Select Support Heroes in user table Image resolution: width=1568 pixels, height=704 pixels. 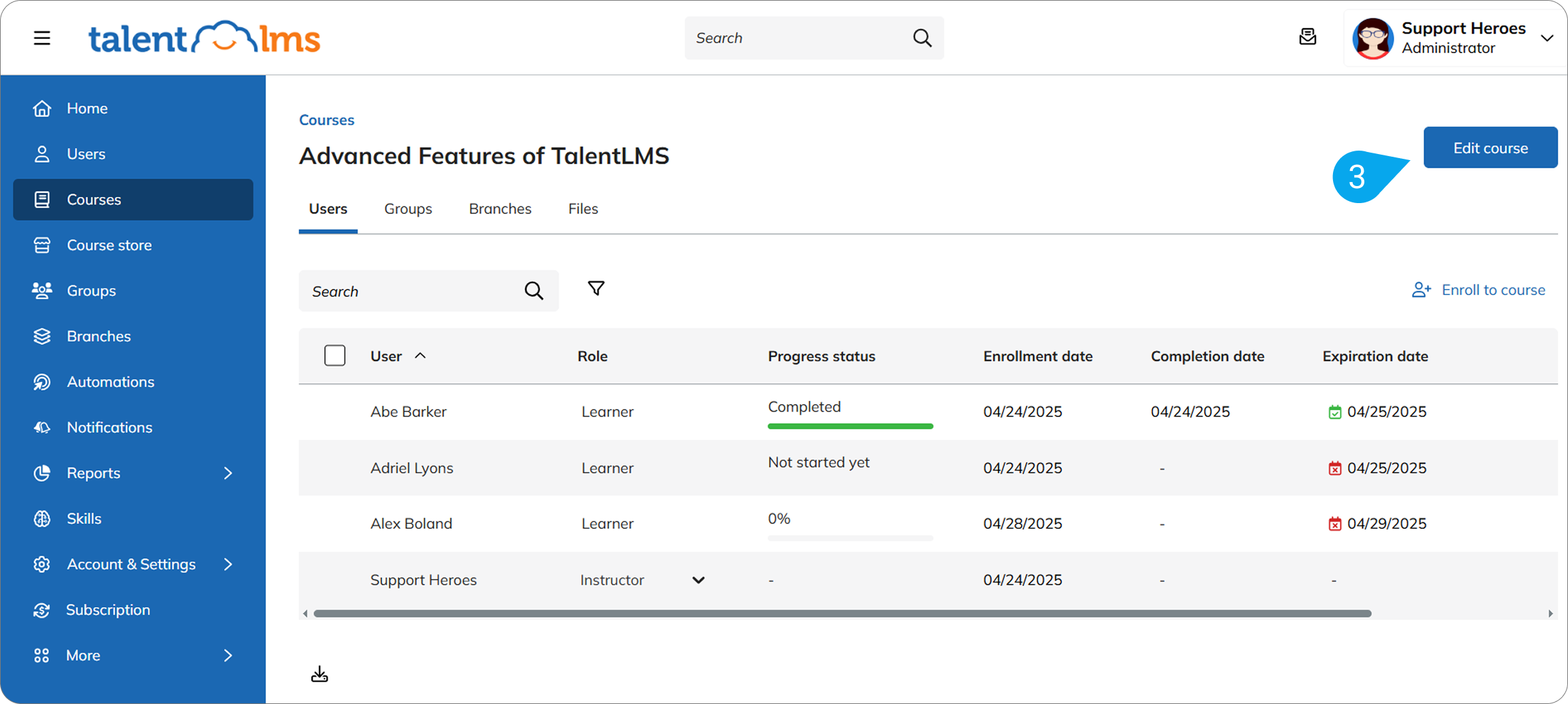(423, 580)
